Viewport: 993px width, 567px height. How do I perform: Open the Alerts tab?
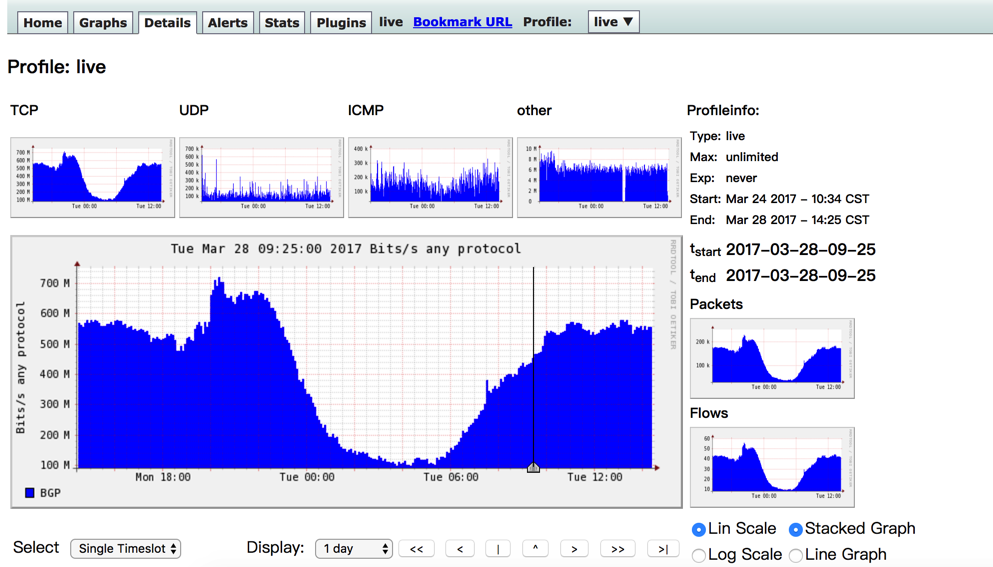tap(227, 23)
